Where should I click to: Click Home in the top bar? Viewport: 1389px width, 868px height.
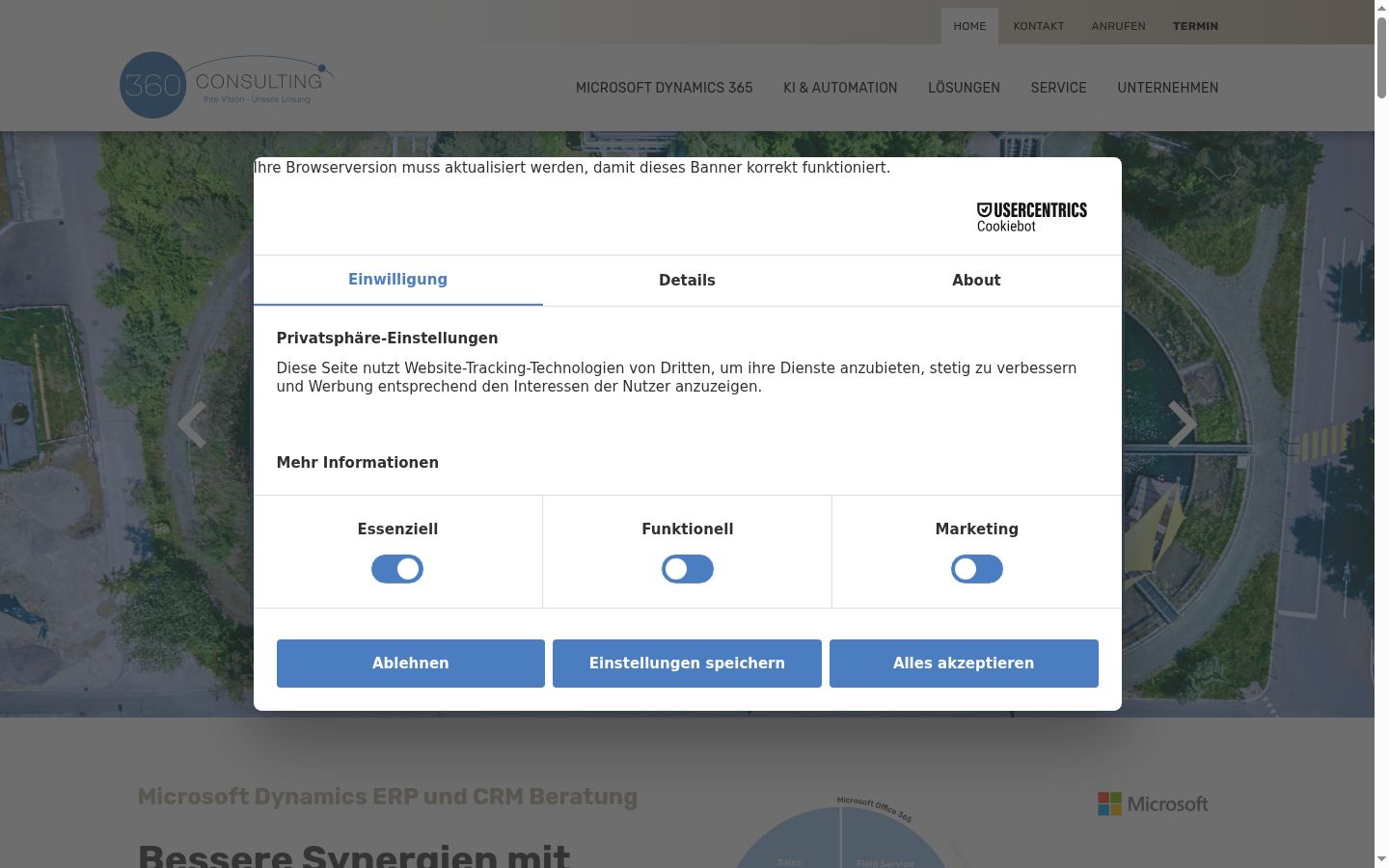point(969,26)
